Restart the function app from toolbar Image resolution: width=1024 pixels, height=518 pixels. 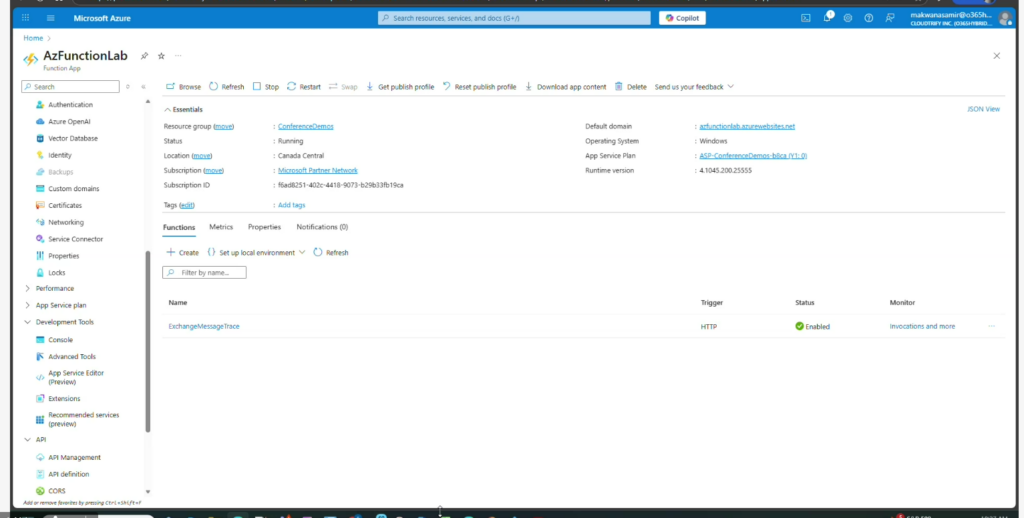point(291,87)
